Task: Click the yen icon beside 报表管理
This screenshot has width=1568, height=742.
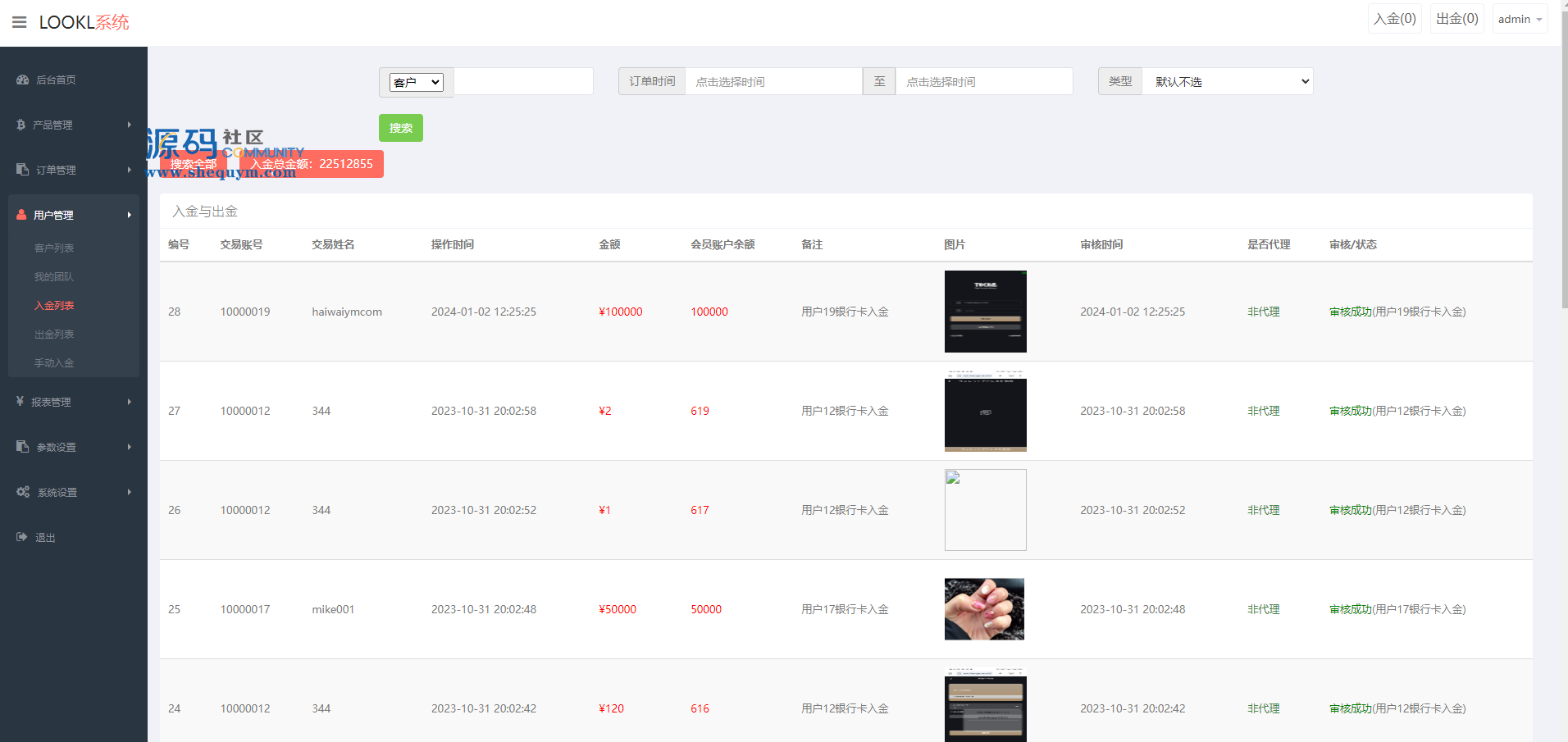Action: [21, 402]
